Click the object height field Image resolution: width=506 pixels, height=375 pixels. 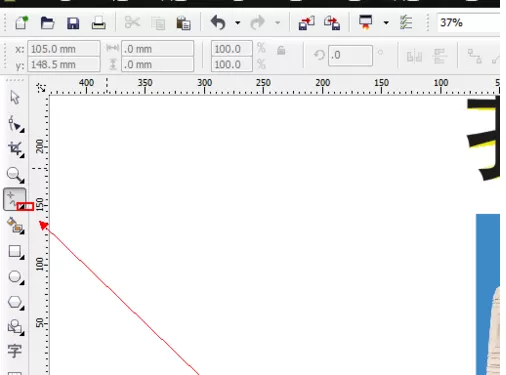[157, 64]
